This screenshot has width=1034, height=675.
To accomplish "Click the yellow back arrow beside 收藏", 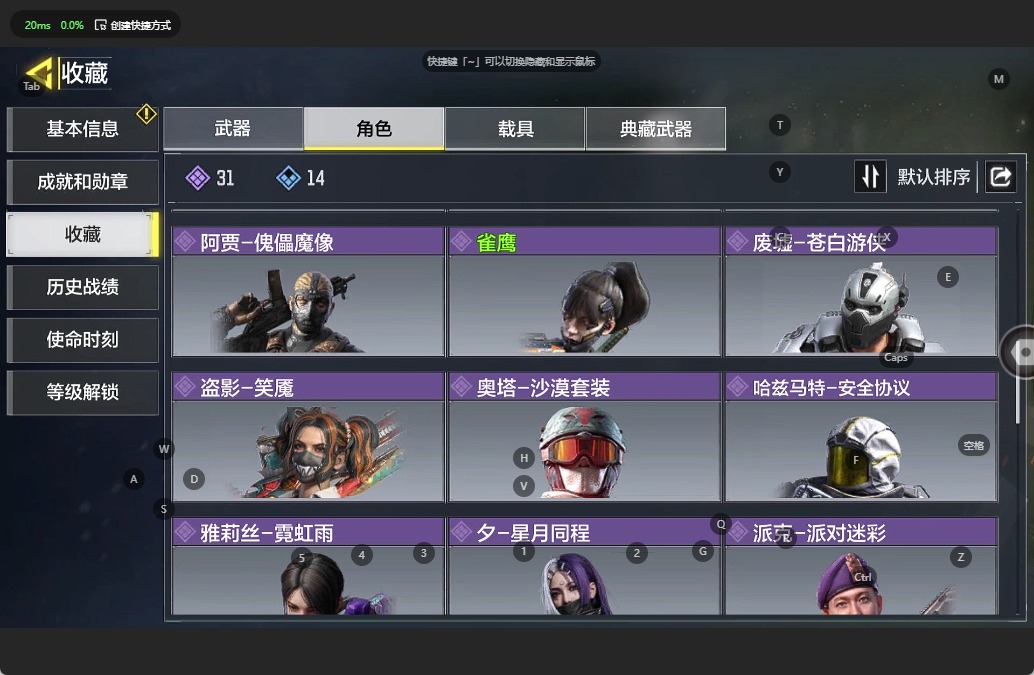I will coord(39,73).
